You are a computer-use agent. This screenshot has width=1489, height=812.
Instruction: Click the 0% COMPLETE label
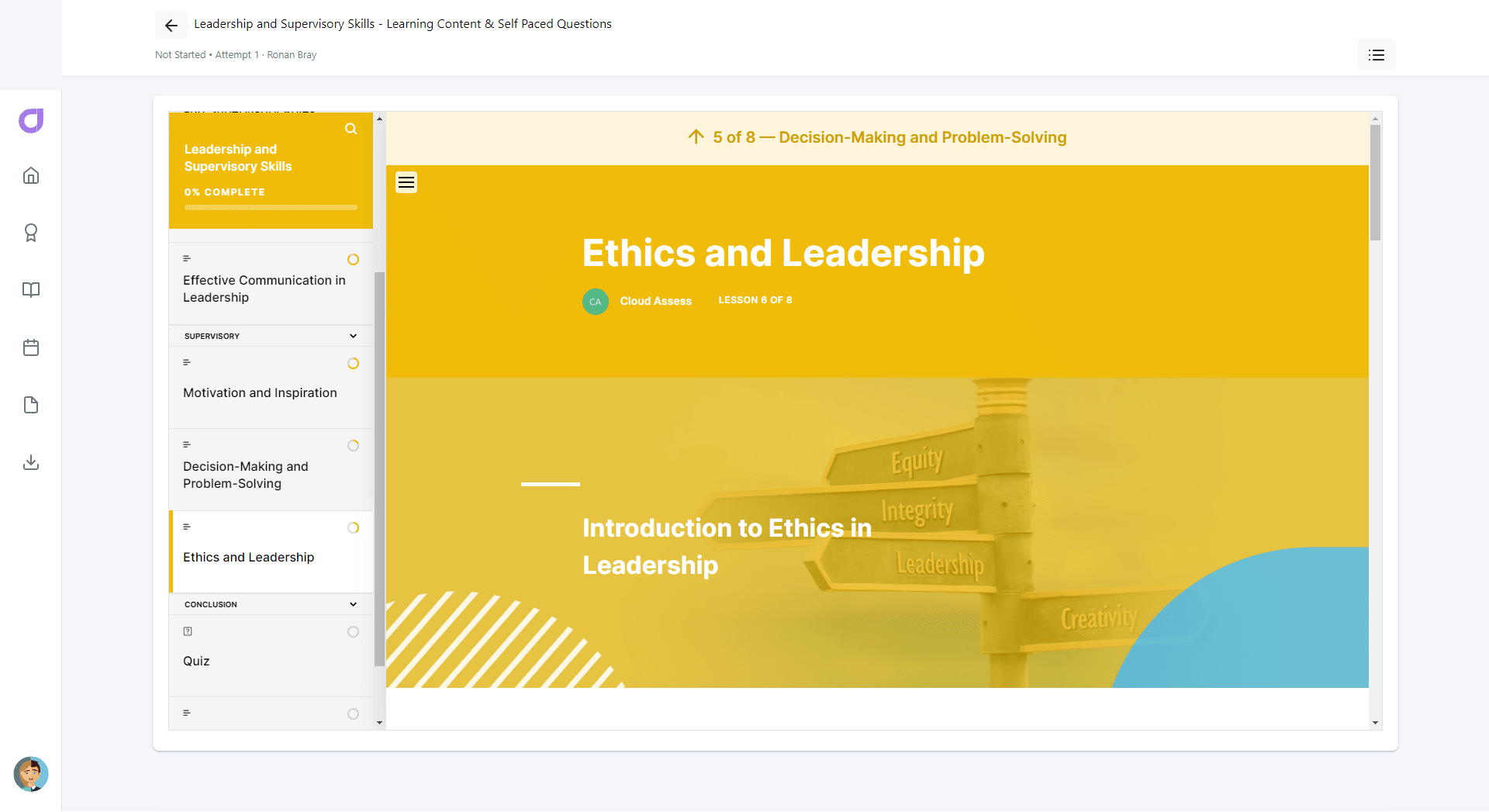pyautogui.click(x=224, y=192)
